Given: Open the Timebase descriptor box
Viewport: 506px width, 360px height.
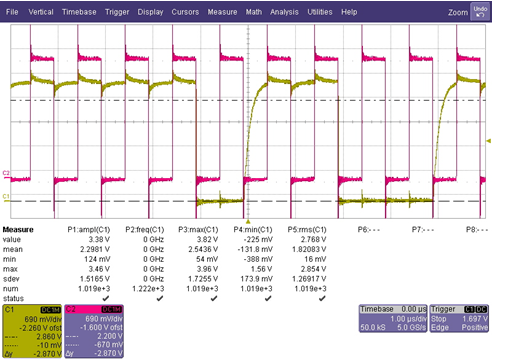Looking at the screenshot, I should [x=393, y=318].
